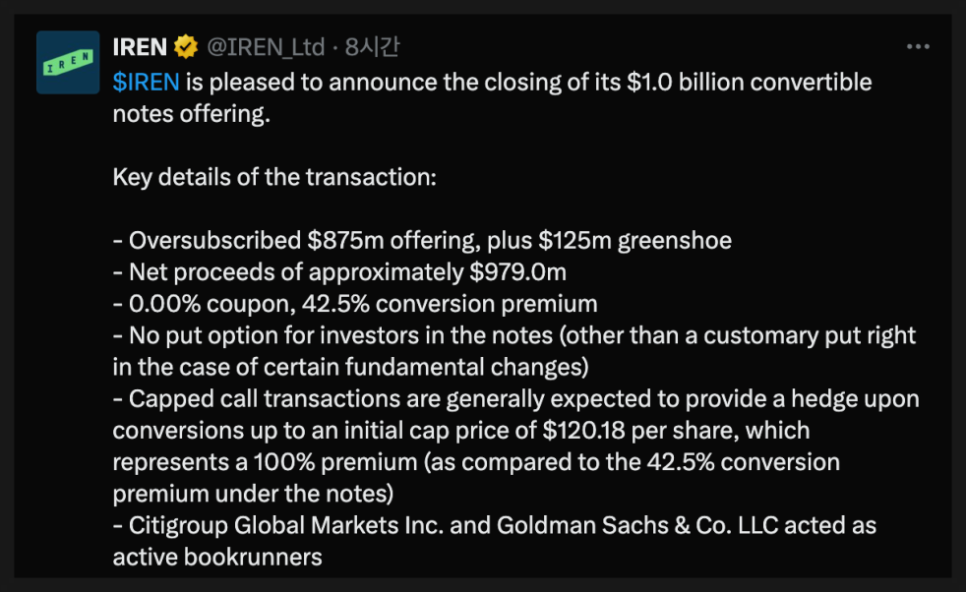The width and height of the screenshot is (966, 592).
Task: Click the "active bookrunners" text
Action: [x=218, y=558]
